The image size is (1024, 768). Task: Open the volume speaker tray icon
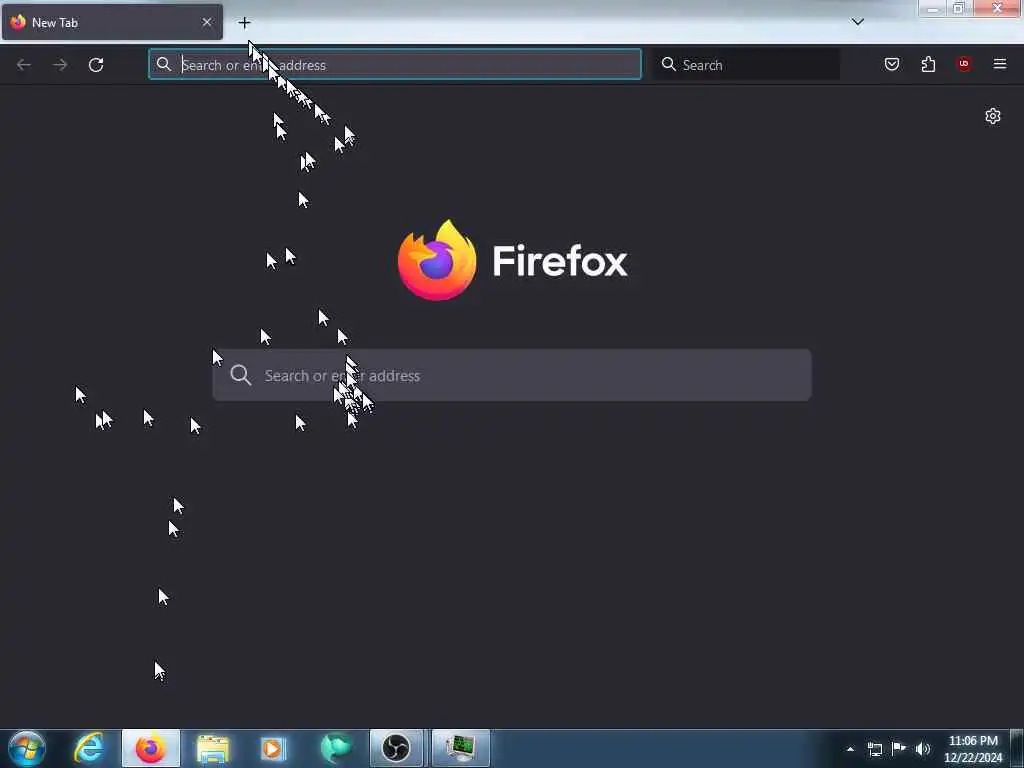(923, 749)
